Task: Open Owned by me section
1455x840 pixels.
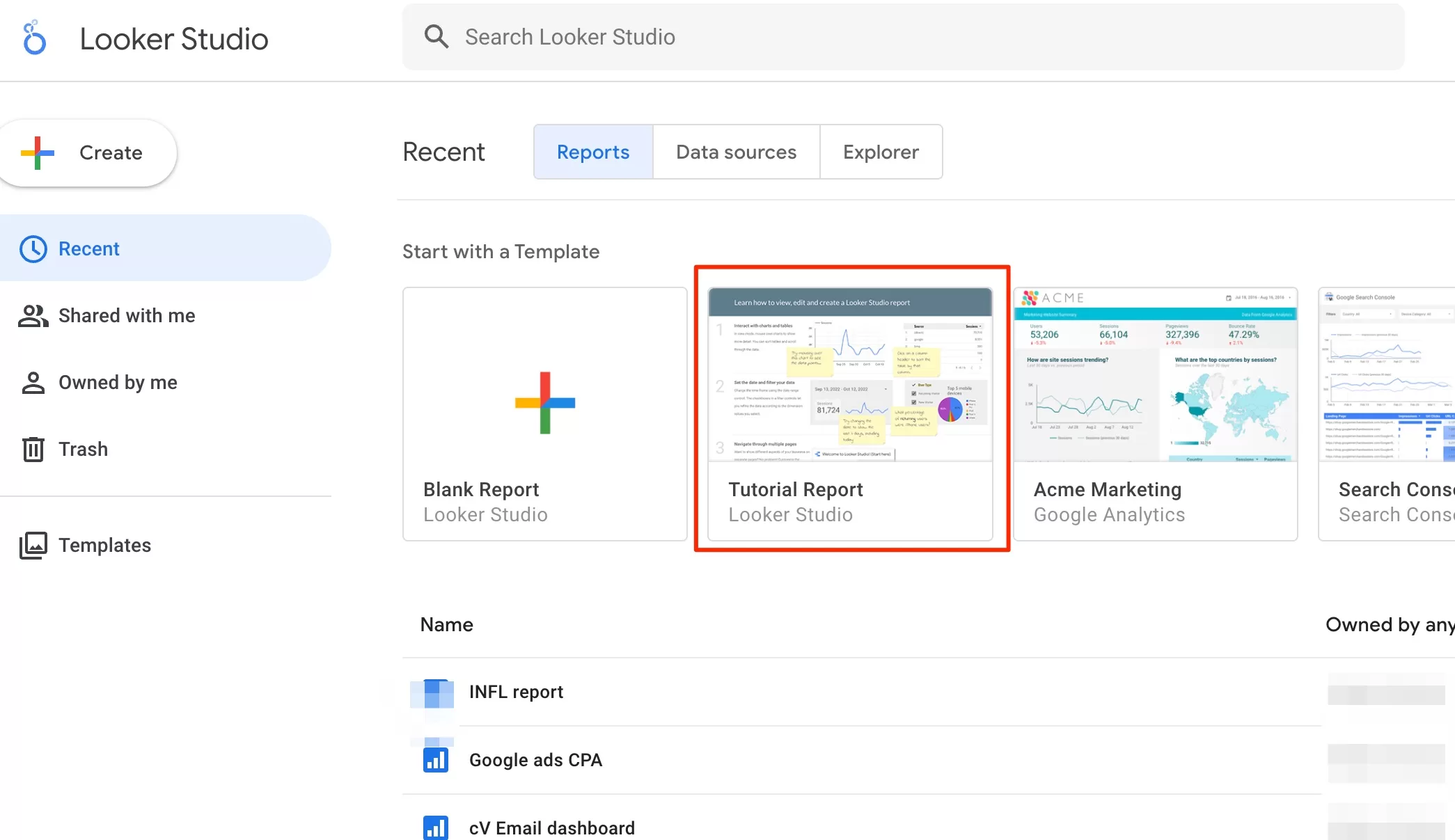Action: pos(165,383)
